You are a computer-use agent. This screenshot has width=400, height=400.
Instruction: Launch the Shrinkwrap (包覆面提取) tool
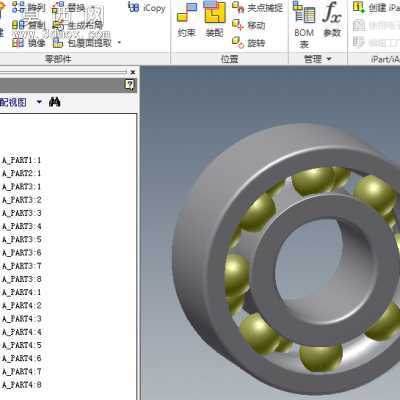(82, 43)
